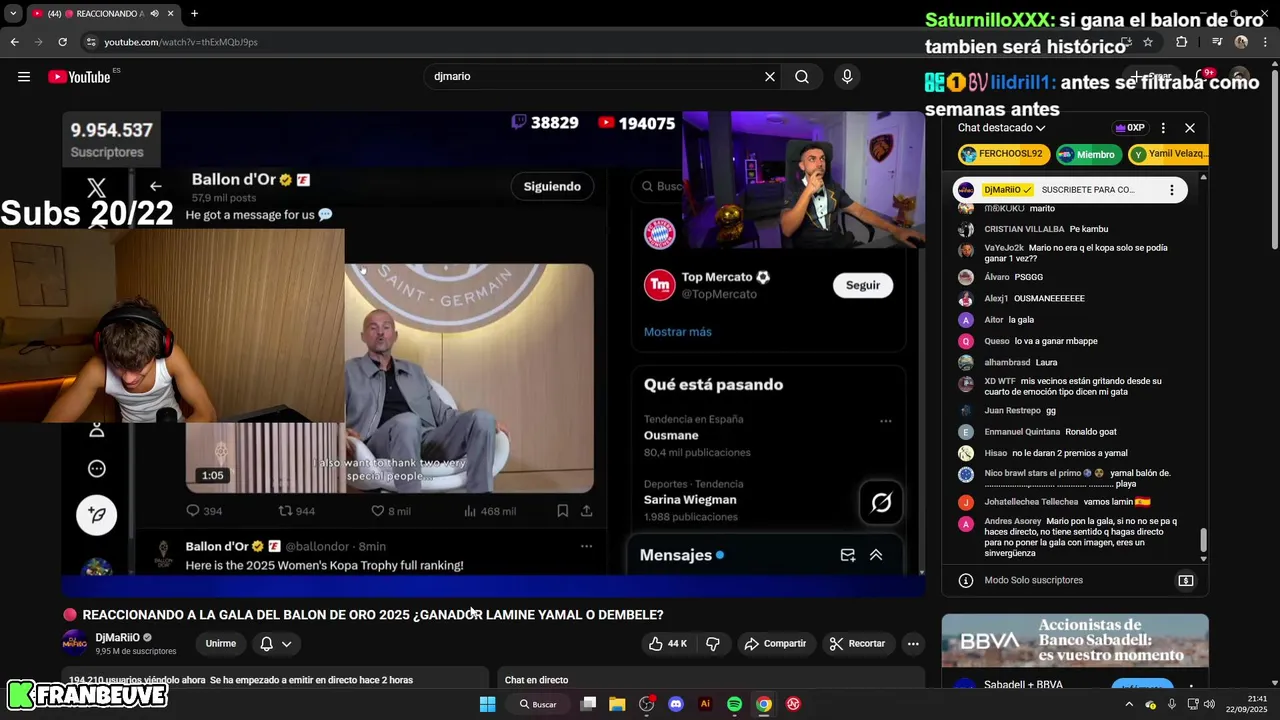Open the volume icon in system tray
The image size is (1280, 720).
coord(1209,704)
